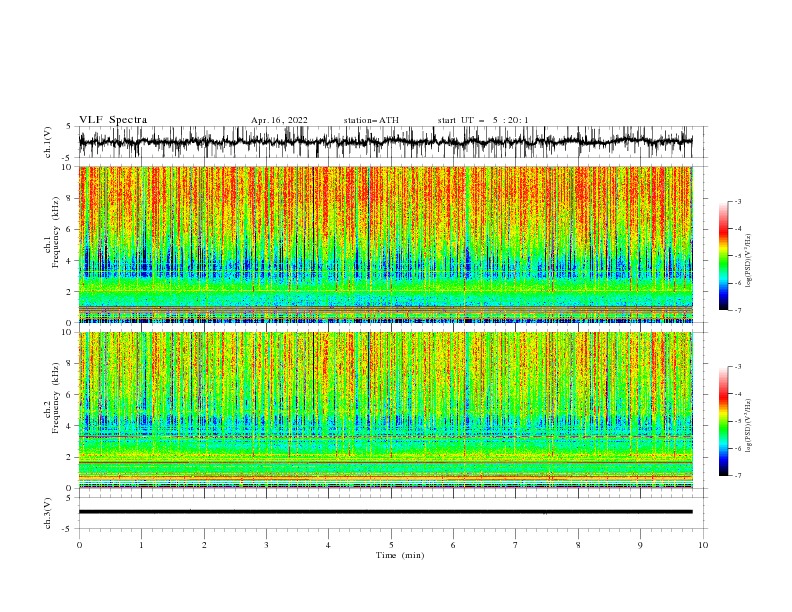Click the ch.2 color bar "-3" tick
The image size is (792, 612).
738,367
